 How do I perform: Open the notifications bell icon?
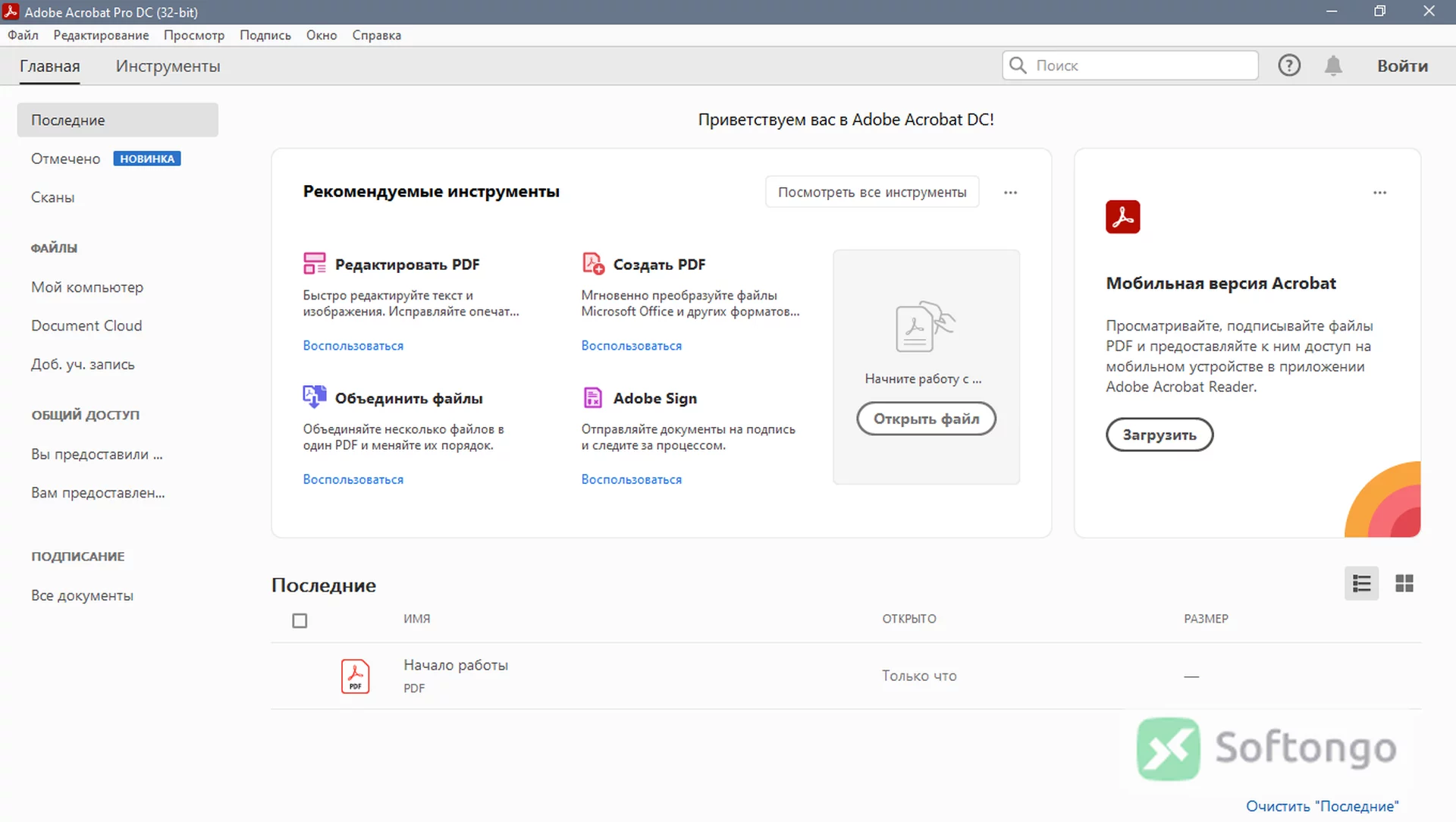[1333, 65]
